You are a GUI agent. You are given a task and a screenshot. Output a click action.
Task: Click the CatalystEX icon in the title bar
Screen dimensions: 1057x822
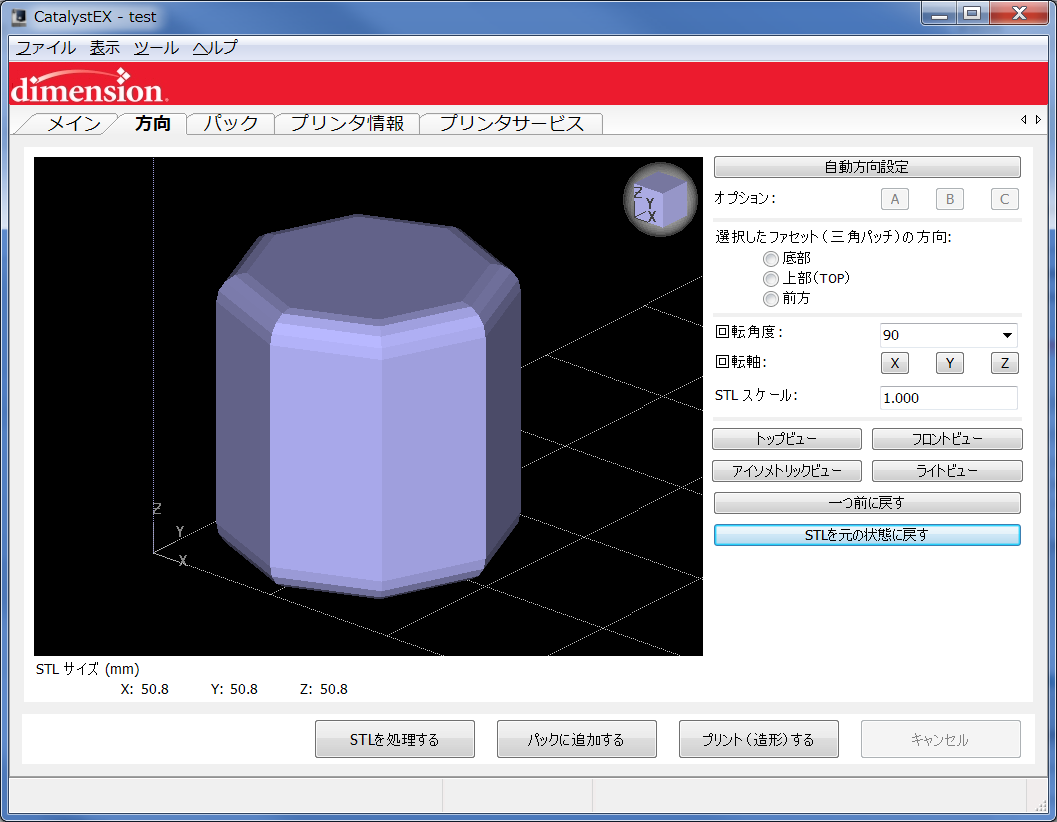pos(19,14)
